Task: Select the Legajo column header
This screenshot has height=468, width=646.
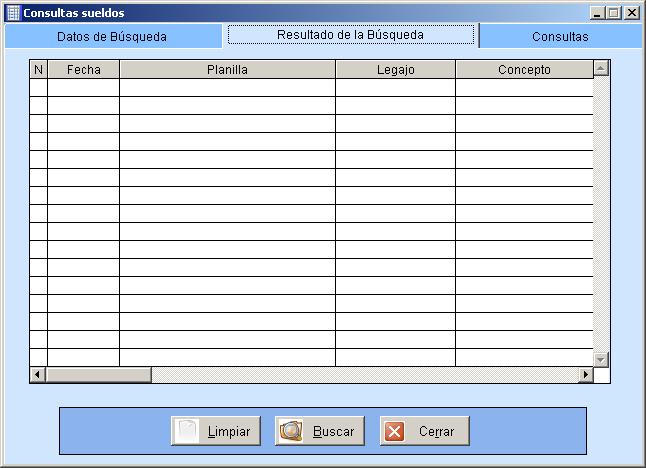Action: click(x=395, y=70)
